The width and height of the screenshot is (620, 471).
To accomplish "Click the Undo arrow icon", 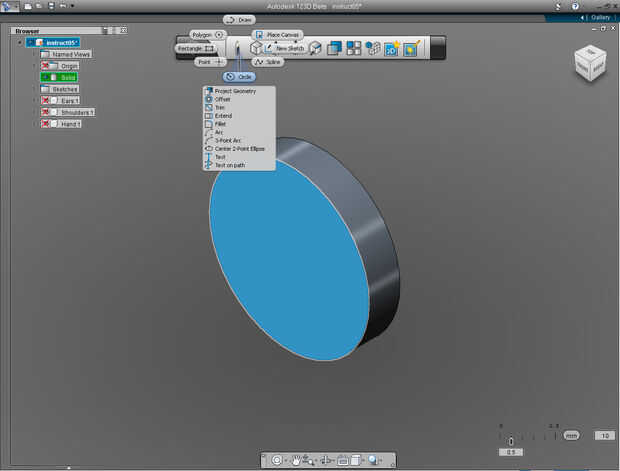I will pos(63,6).
